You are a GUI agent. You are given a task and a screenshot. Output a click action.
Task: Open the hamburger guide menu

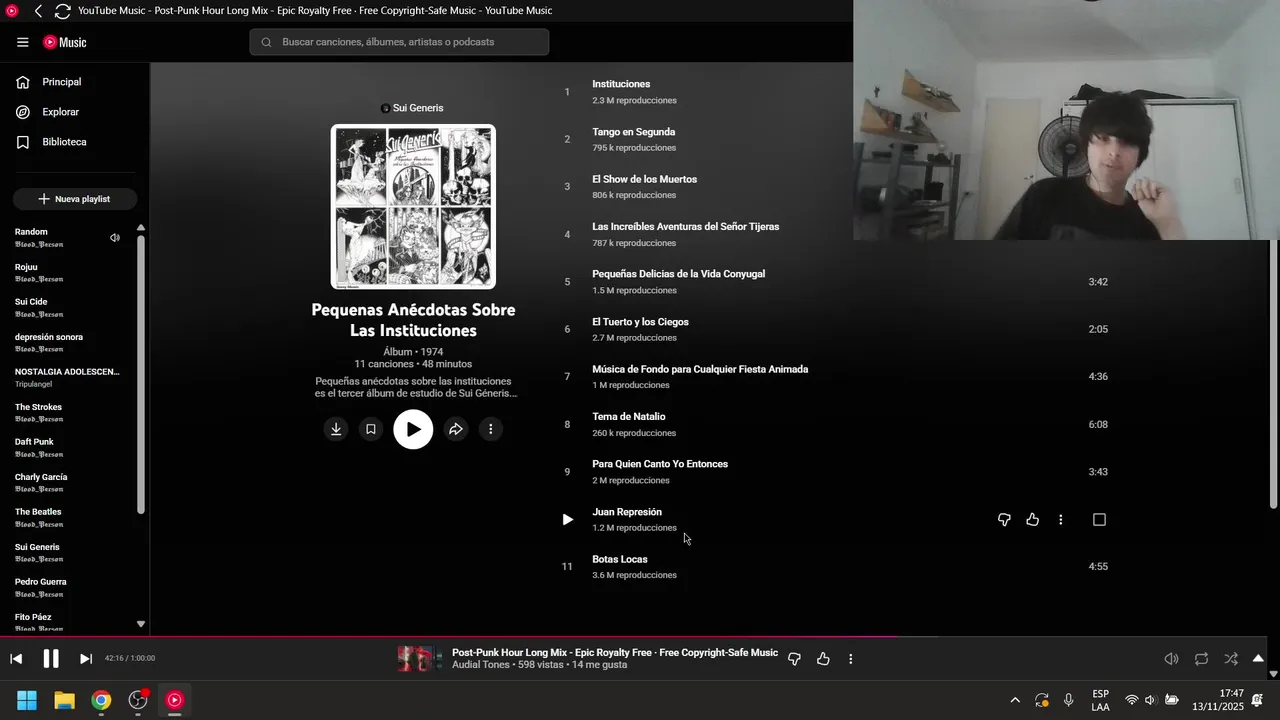pyautogui.click(x=22, y=42)
